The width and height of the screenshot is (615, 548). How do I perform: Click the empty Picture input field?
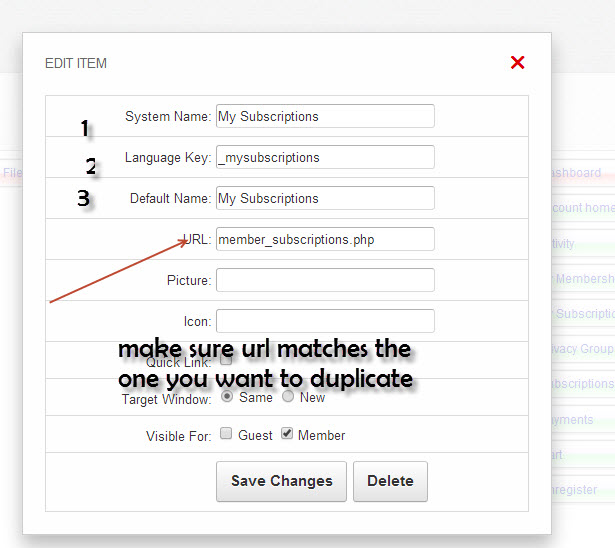pyautogui.click(x=325, y=280)
